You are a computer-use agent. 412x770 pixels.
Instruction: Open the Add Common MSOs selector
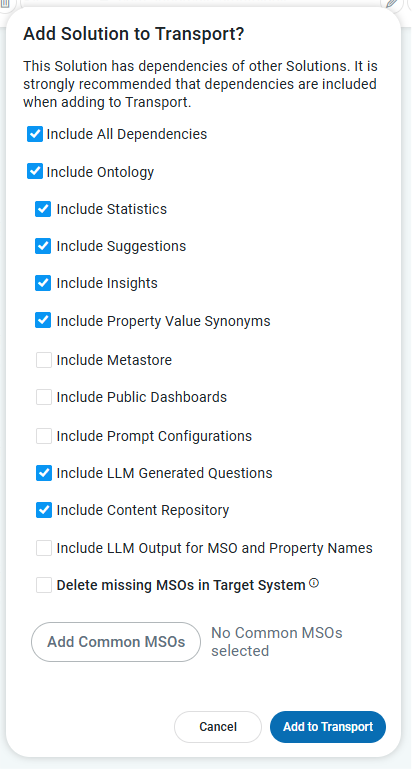tap(116, 642)
